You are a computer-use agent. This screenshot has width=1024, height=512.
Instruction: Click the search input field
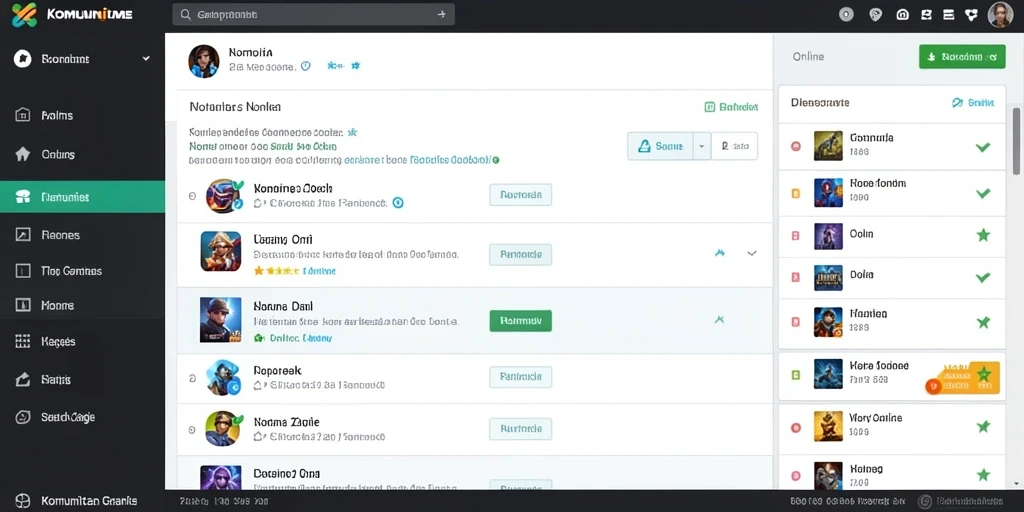(x=313, y=14)
